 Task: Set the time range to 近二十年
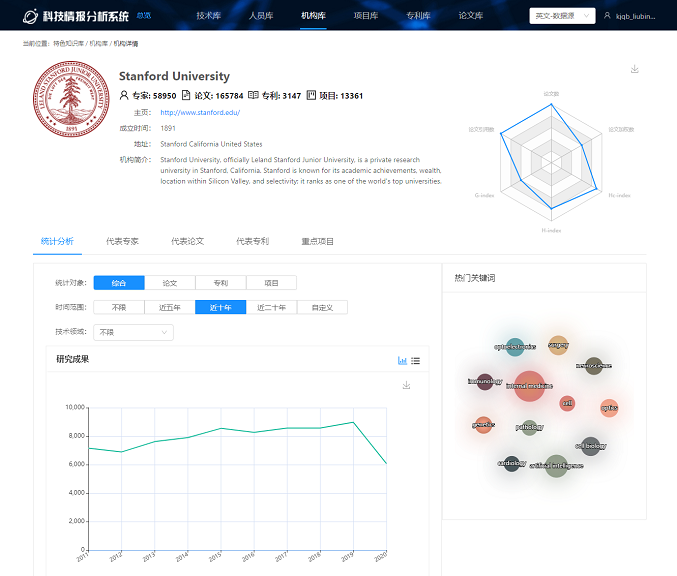272,307
